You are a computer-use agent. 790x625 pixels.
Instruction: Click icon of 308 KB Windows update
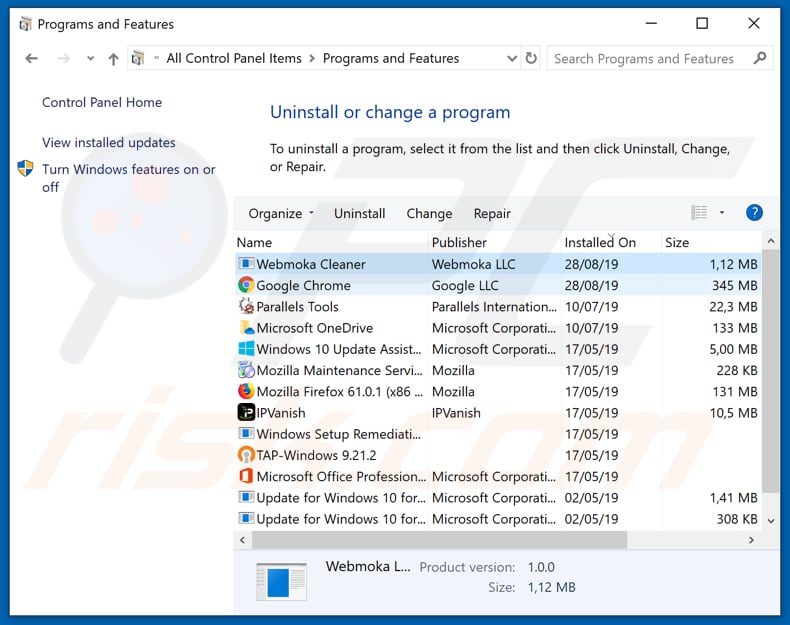pyautogui.click(x=246, y=518)
